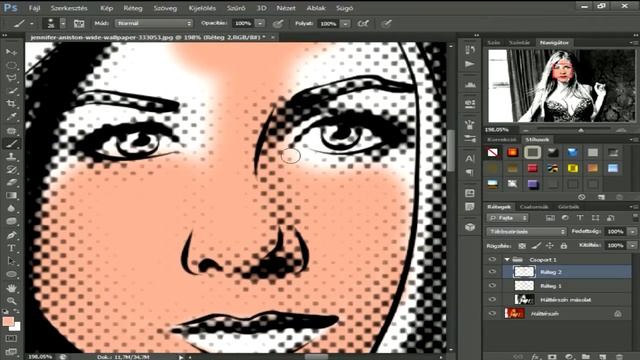Viewport: 640px width, 360px height.
Task: Select the Clone Stamp tool
Action: 11,156
